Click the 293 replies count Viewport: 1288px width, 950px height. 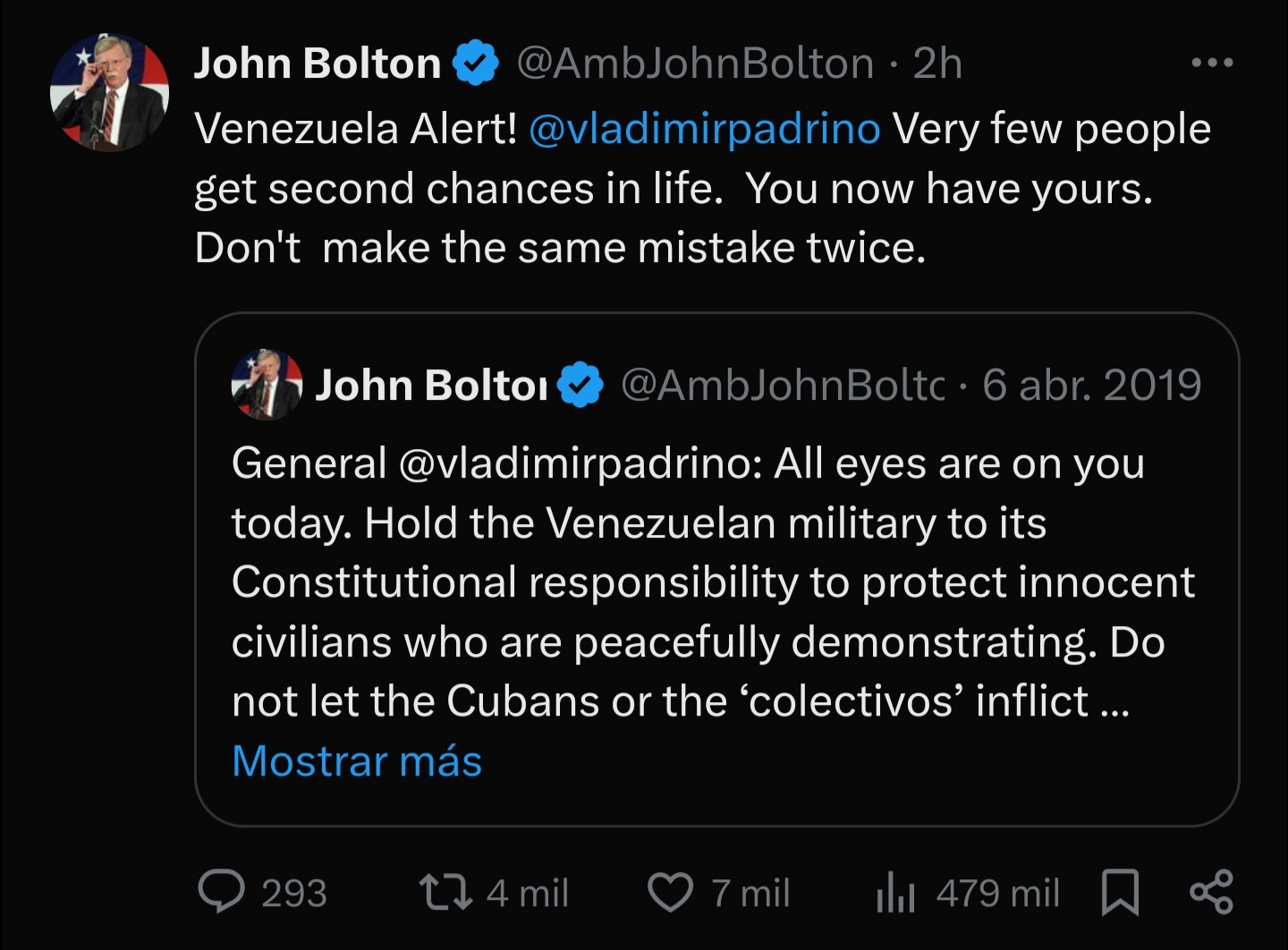click(x=293, y=893)
